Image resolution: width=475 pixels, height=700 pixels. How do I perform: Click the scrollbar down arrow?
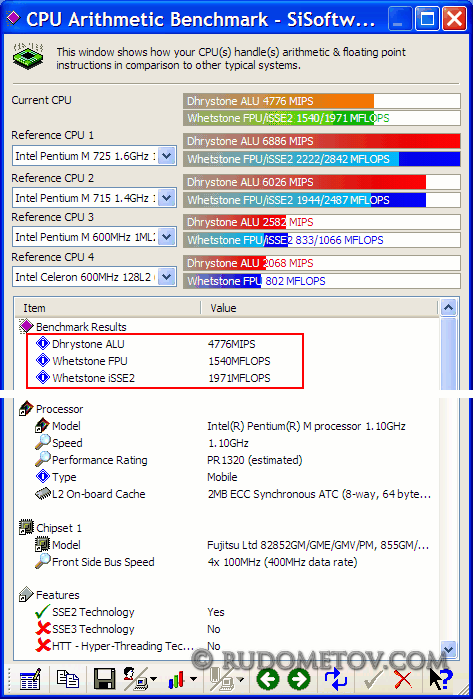[448, 649]
